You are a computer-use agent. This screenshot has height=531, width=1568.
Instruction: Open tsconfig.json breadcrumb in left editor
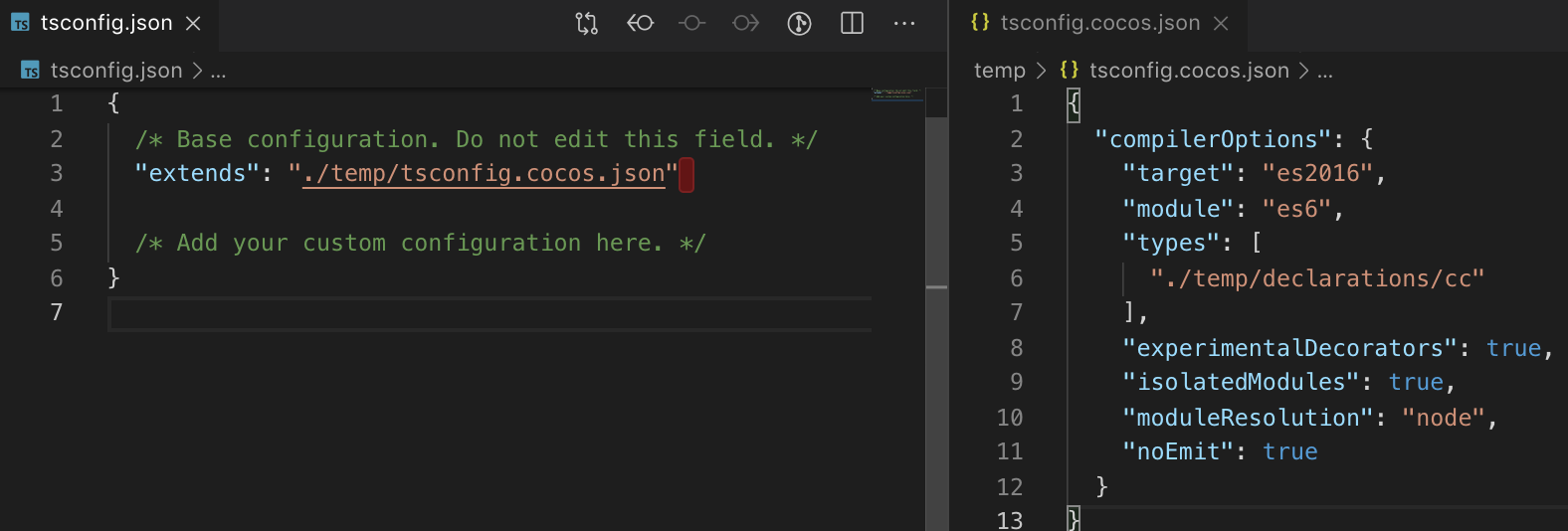116,71
